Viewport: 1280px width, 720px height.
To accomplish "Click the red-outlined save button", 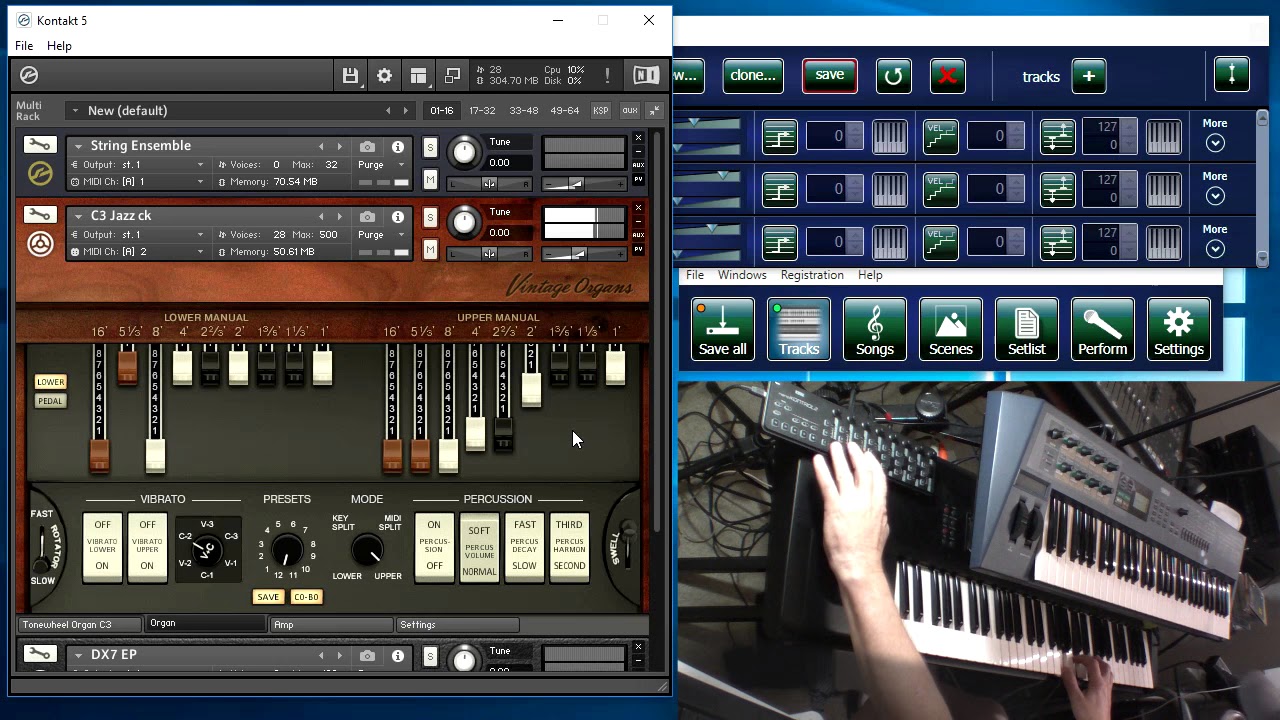I will [829, 75].
